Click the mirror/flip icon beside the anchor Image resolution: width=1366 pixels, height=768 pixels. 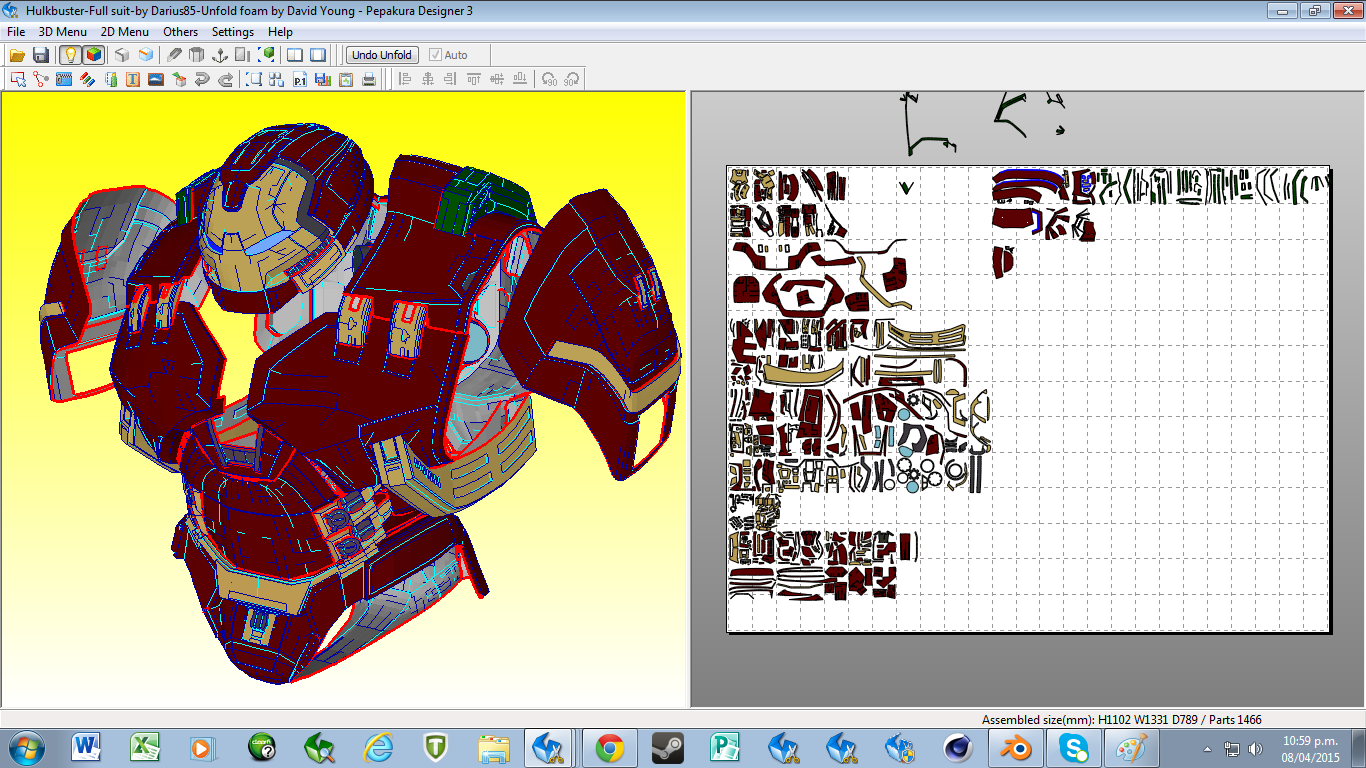coord(243,55)
